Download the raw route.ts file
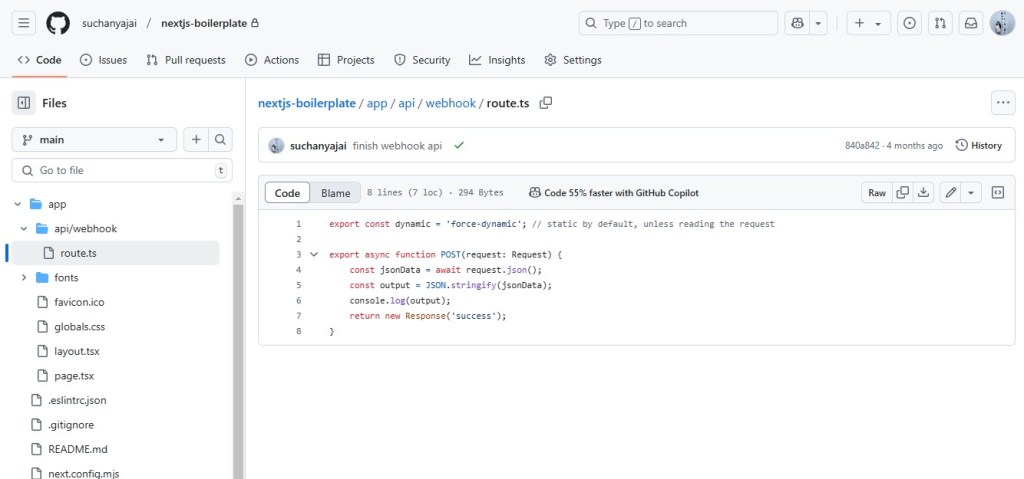 [x=925, y=193]
